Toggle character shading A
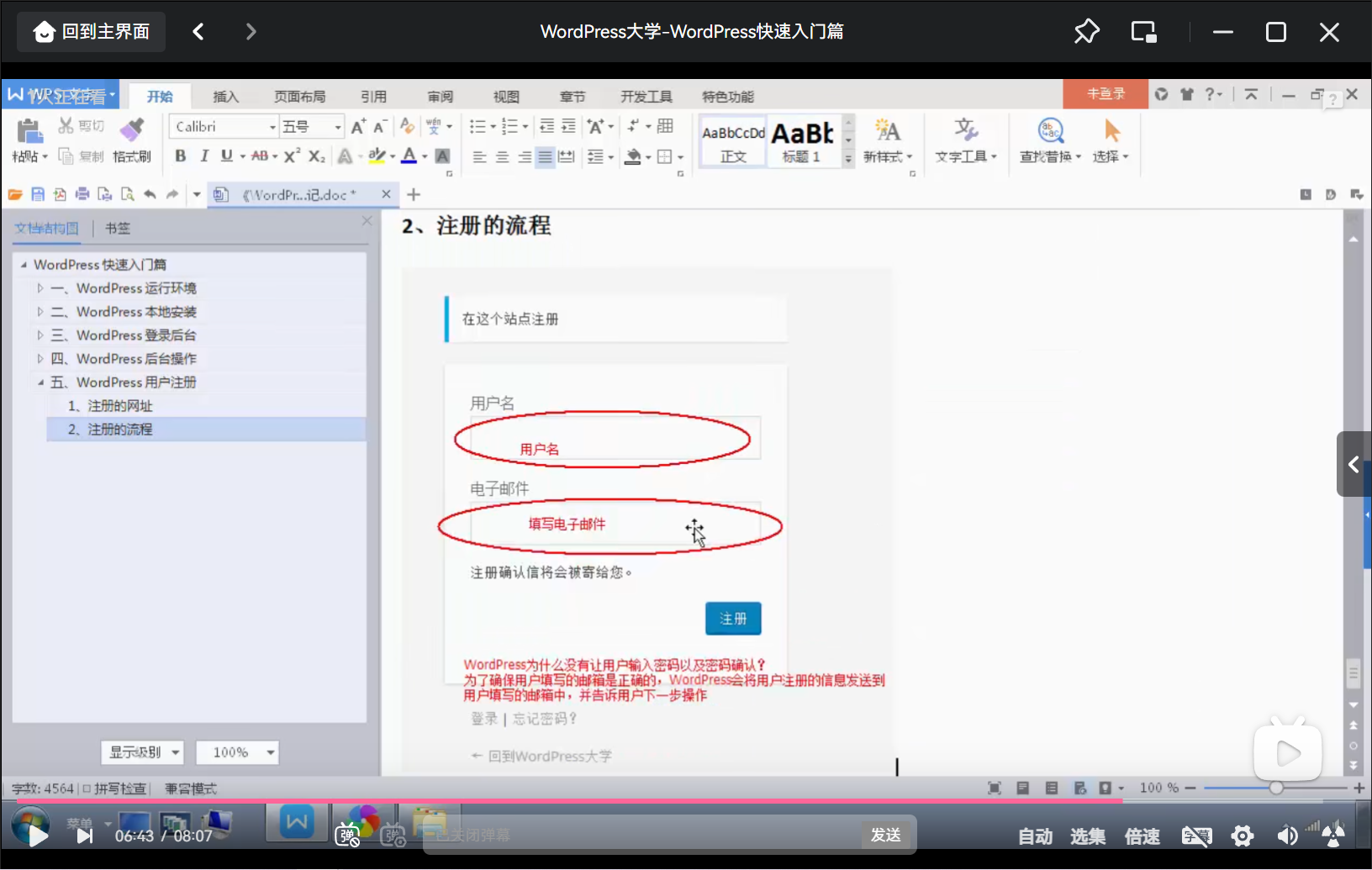 point(442,156)
